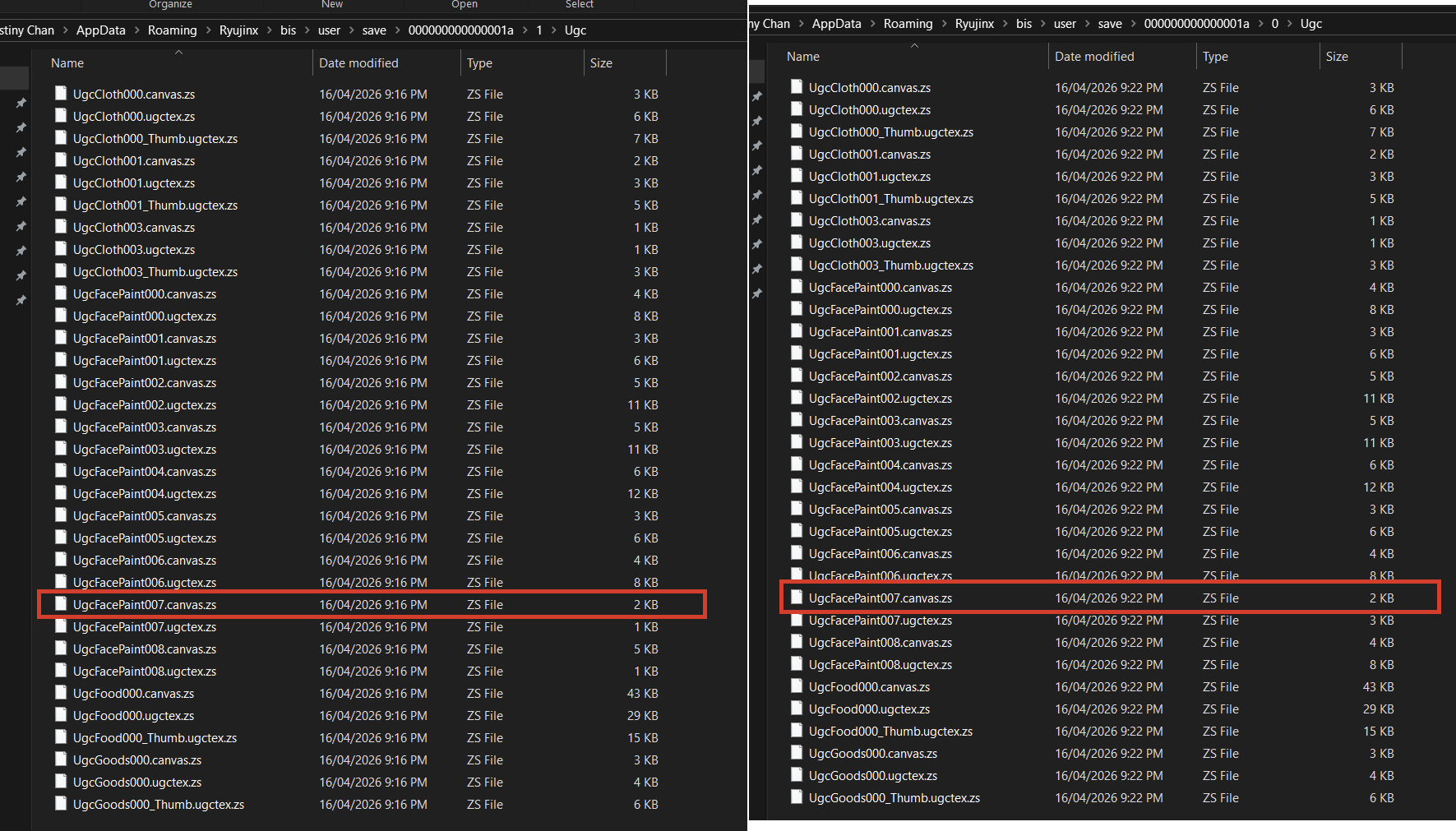The width and height of the screenshot is (1456, 831).
Task: Select UgcFacePaint008.canvas.zs icon in right window
Action: point(797,641)
